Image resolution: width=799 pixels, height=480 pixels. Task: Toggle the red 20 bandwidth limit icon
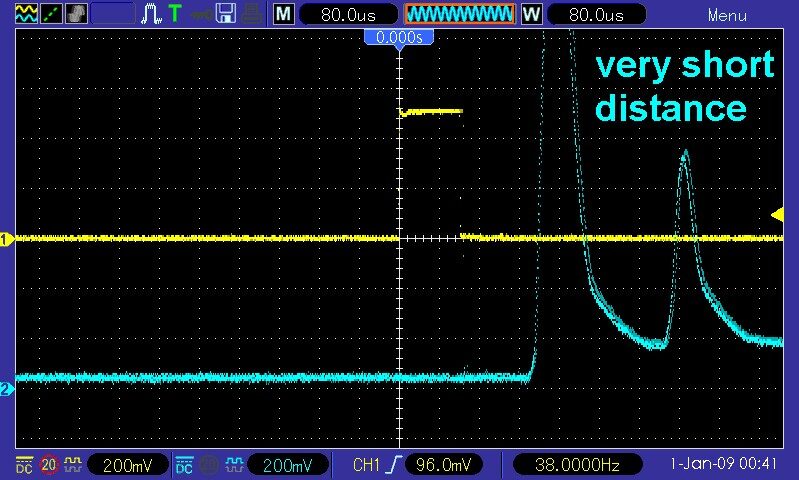click(47, 465)
